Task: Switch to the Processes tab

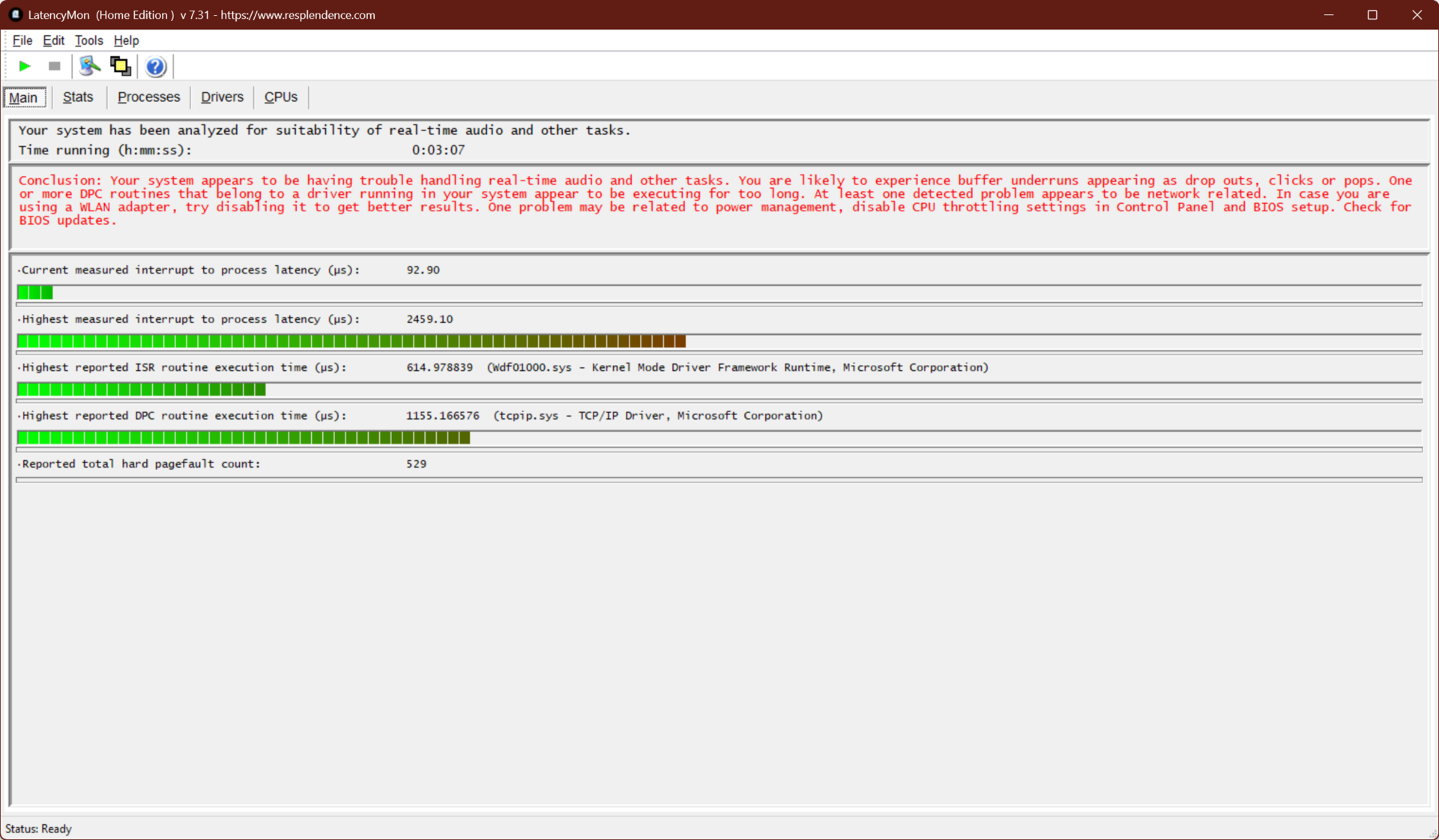Action: (148, 97)
